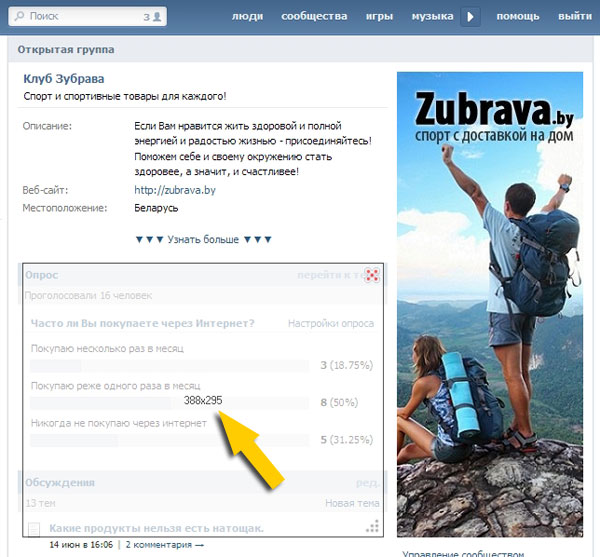Image resolution: width=600 pixels, height=557 pixels.
Task: Expand group info via Узнать больше
Action: coord(203,240)
